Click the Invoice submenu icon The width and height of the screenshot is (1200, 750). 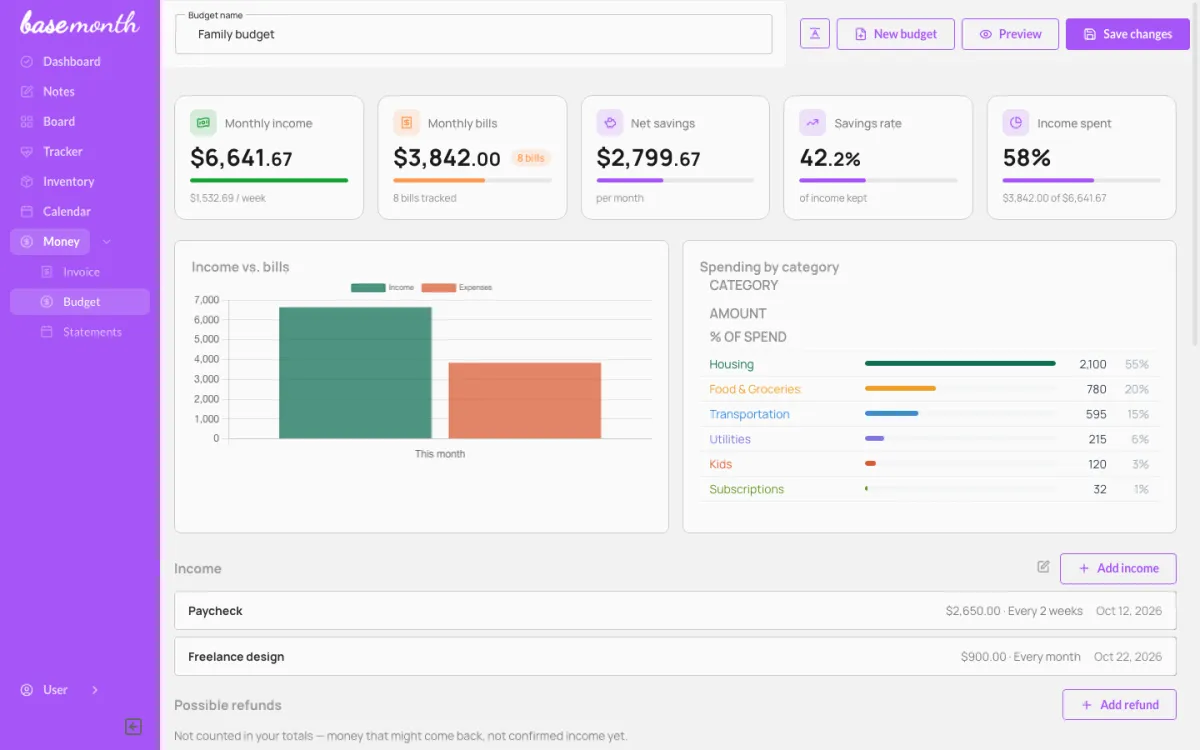(46, 272)
